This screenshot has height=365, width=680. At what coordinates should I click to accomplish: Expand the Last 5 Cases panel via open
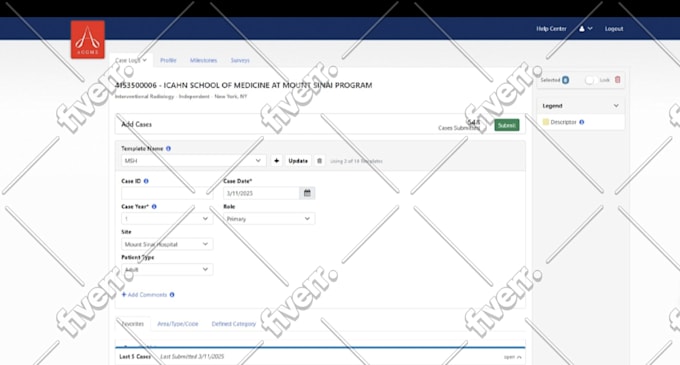coord(513,357)
